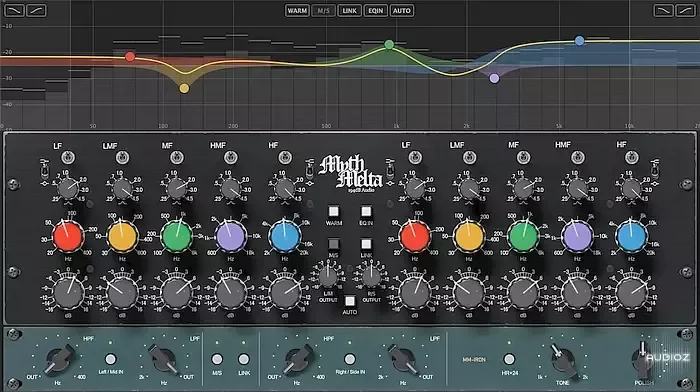700x392 pixels.
Task: Click the Left/Mid HPF knob
Action: (58, 359)
